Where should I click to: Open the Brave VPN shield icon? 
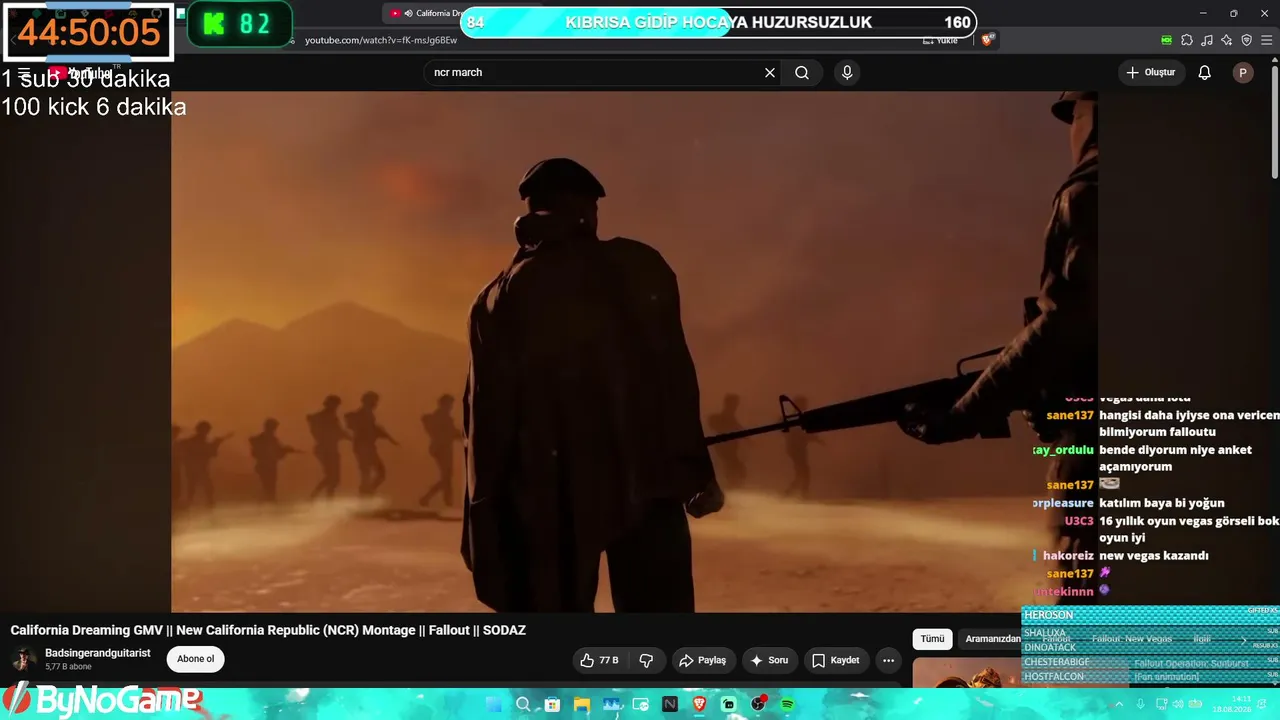[1246, 40]
